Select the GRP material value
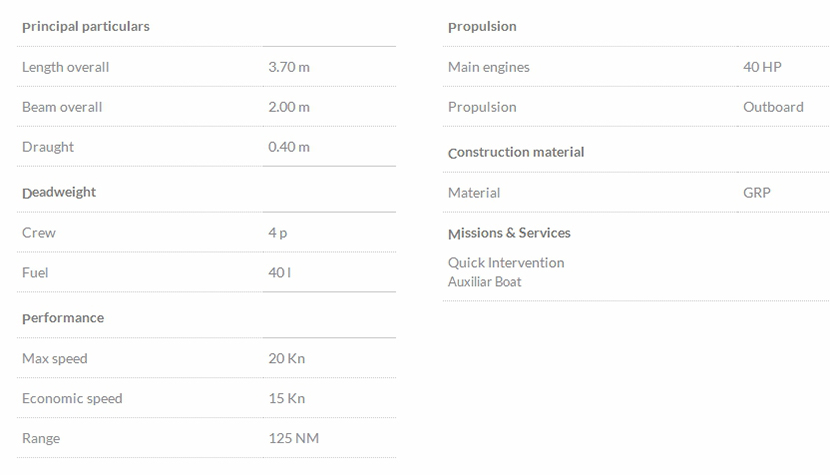 click(x=757, y=193)
